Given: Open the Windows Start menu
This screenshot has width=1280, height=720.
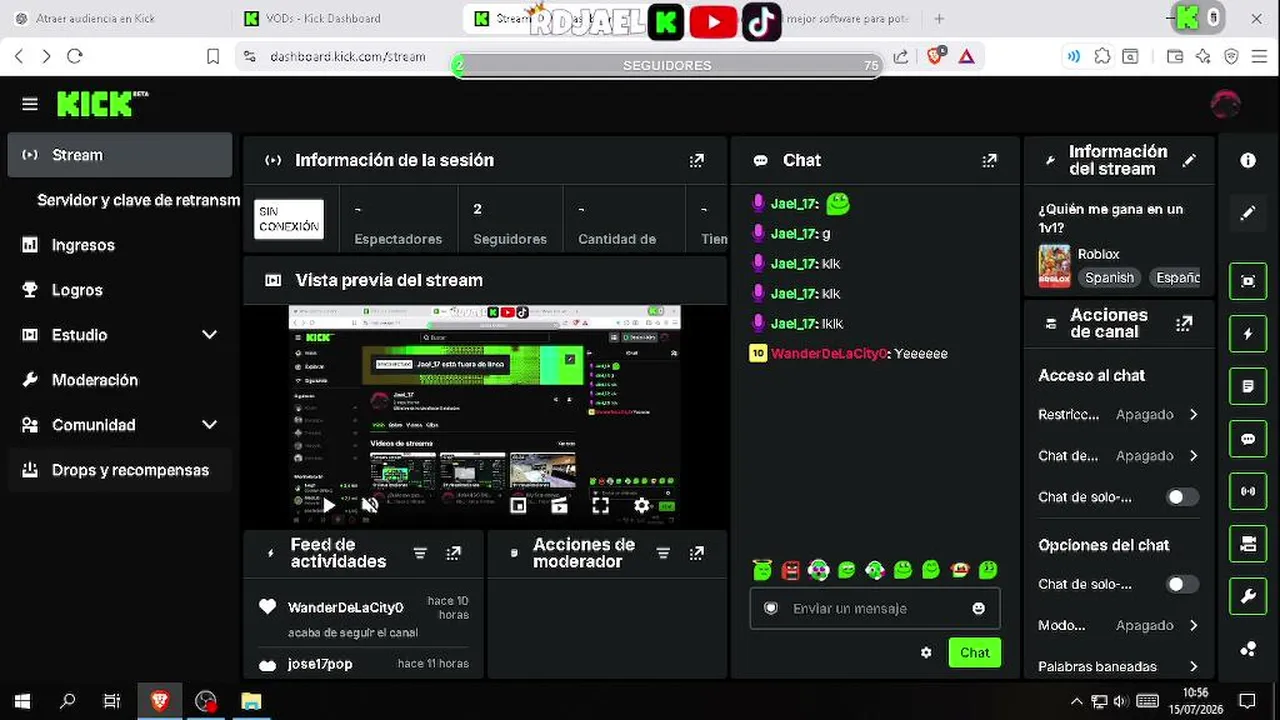Looking at the screenshot, I should pyautogui.click(x=22, y=701).
